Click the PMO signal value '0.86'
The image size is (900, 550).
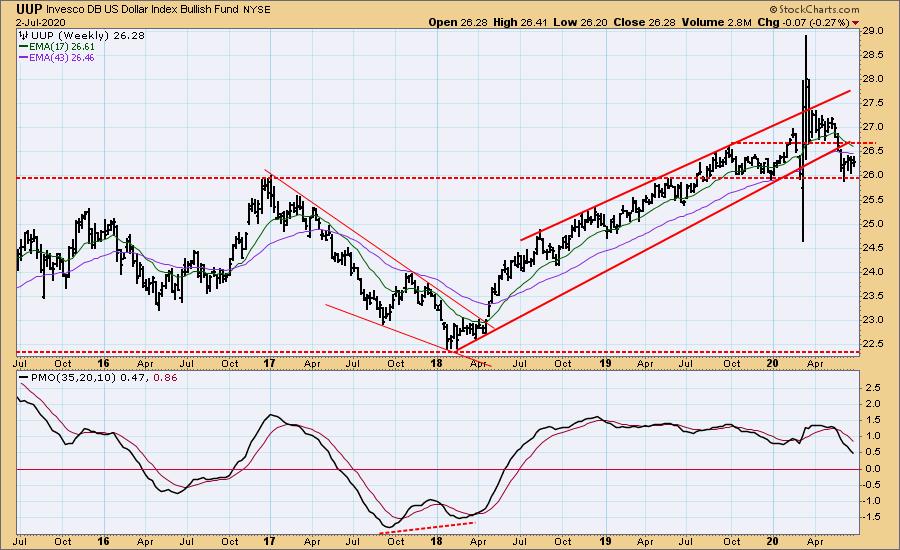tap(166, 378)
